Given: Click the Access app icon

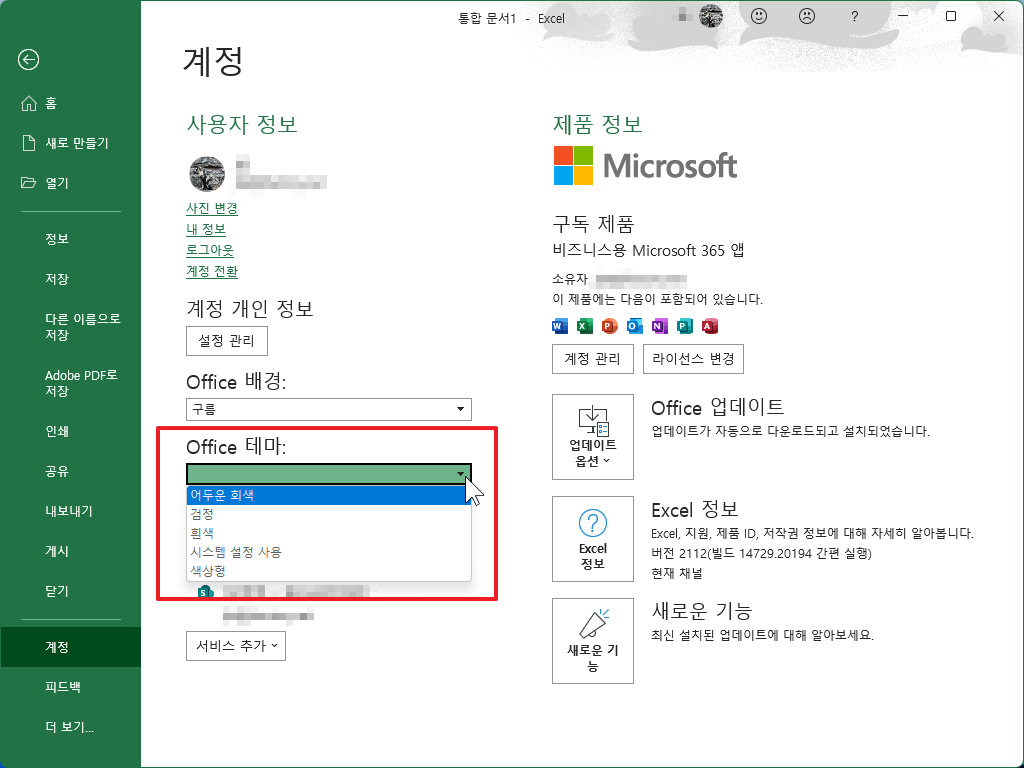Looking at the screenshot, I should [x=710, y=326].
